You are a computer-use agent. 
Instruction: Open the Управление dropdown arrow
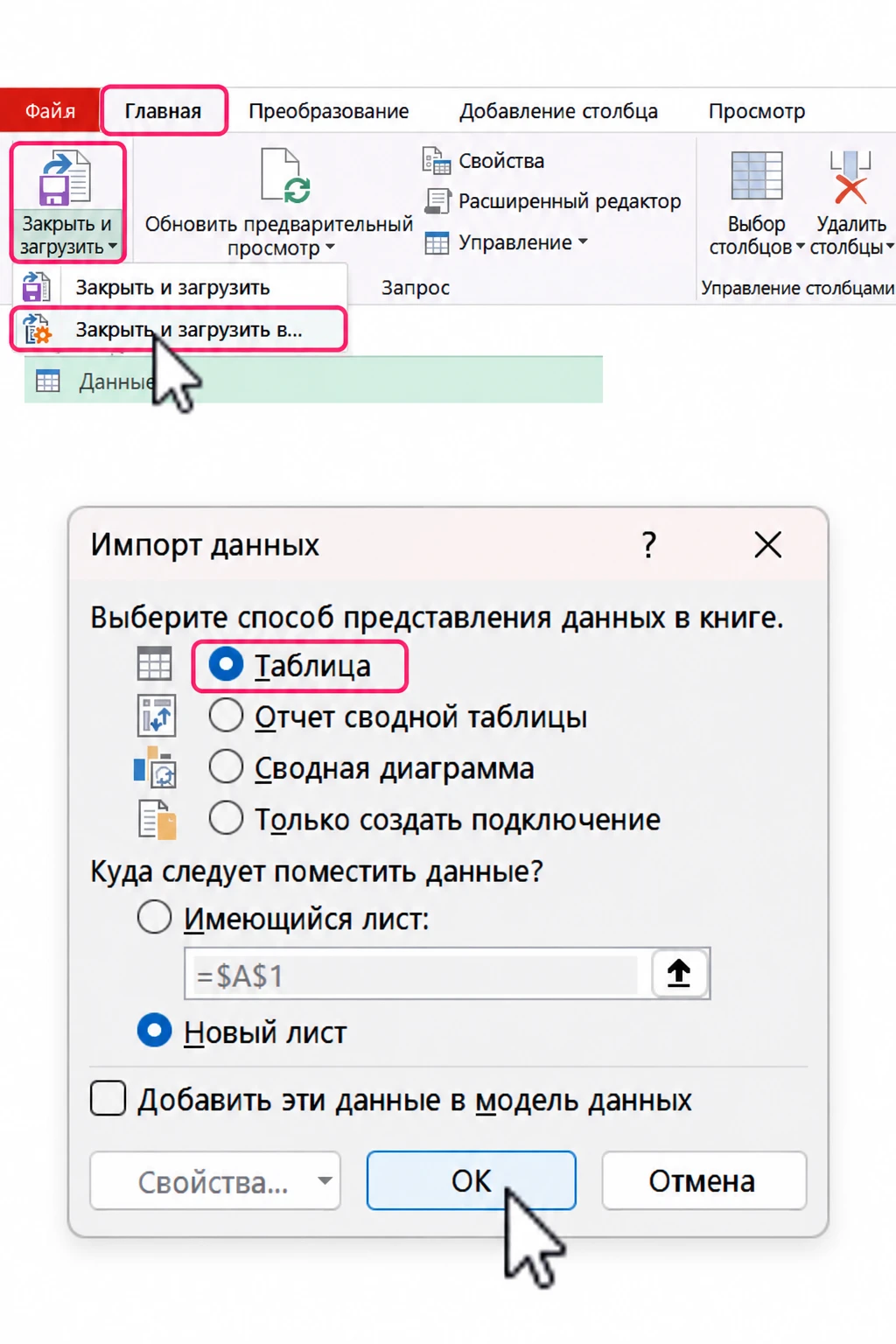click(583, 242)
